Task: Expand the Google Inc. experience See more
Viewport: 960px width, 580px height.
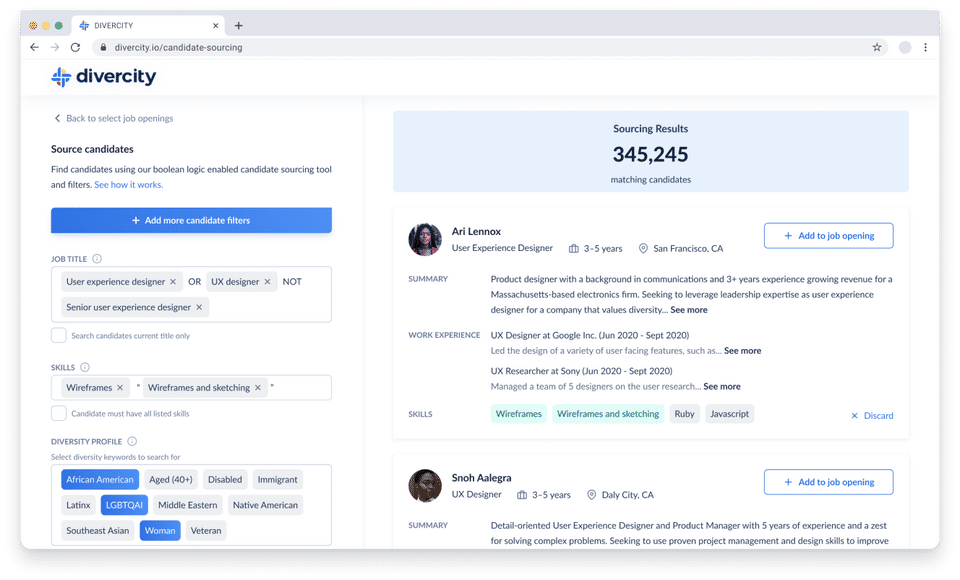Action: pos(743,351)
